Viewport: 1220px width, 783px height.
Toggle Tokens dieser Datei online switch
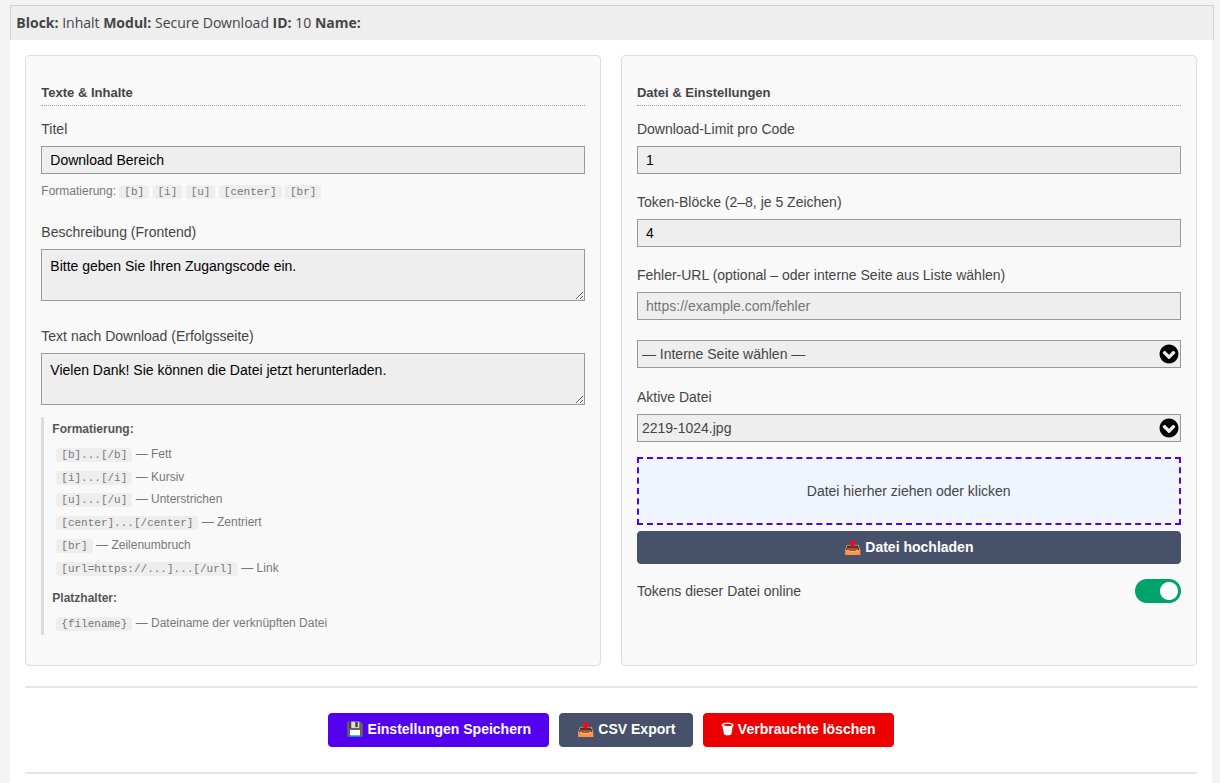point(1157,591)
